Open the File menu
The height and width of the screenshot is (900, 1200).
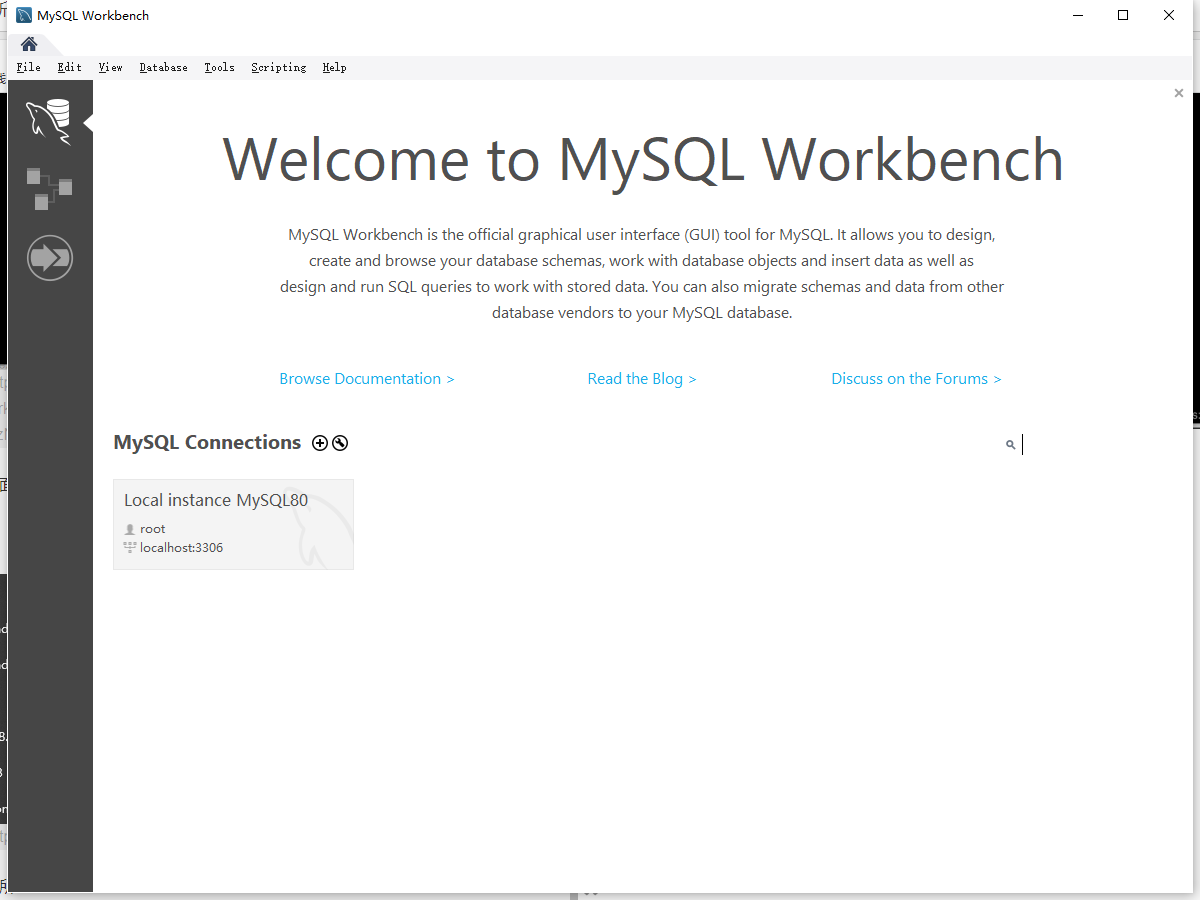(29, 67)
